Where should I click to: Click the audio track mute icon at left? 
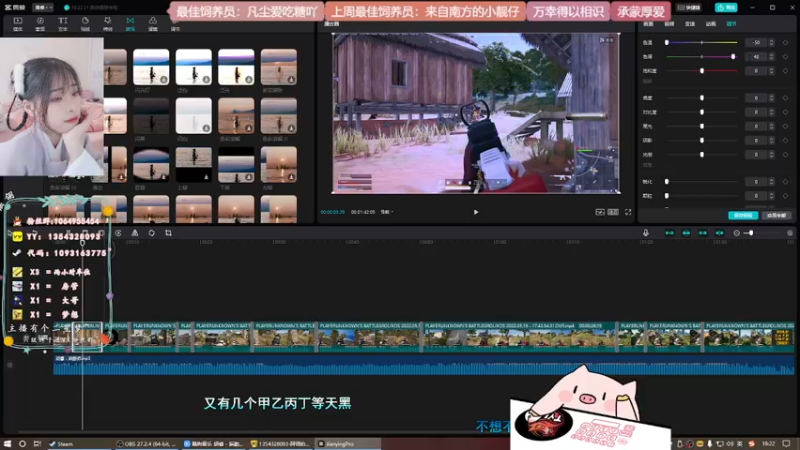tap(10, 365)
